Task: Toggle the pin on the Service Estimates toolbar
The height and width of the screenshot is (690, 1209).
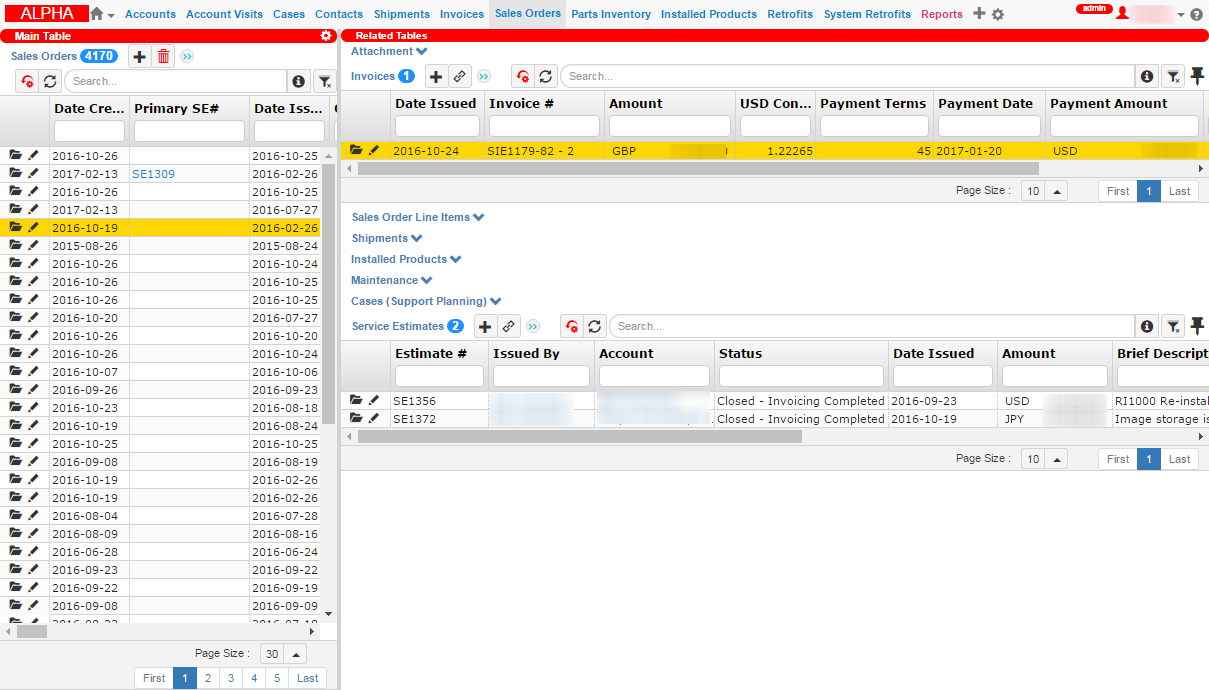Action: point(1197,325)
